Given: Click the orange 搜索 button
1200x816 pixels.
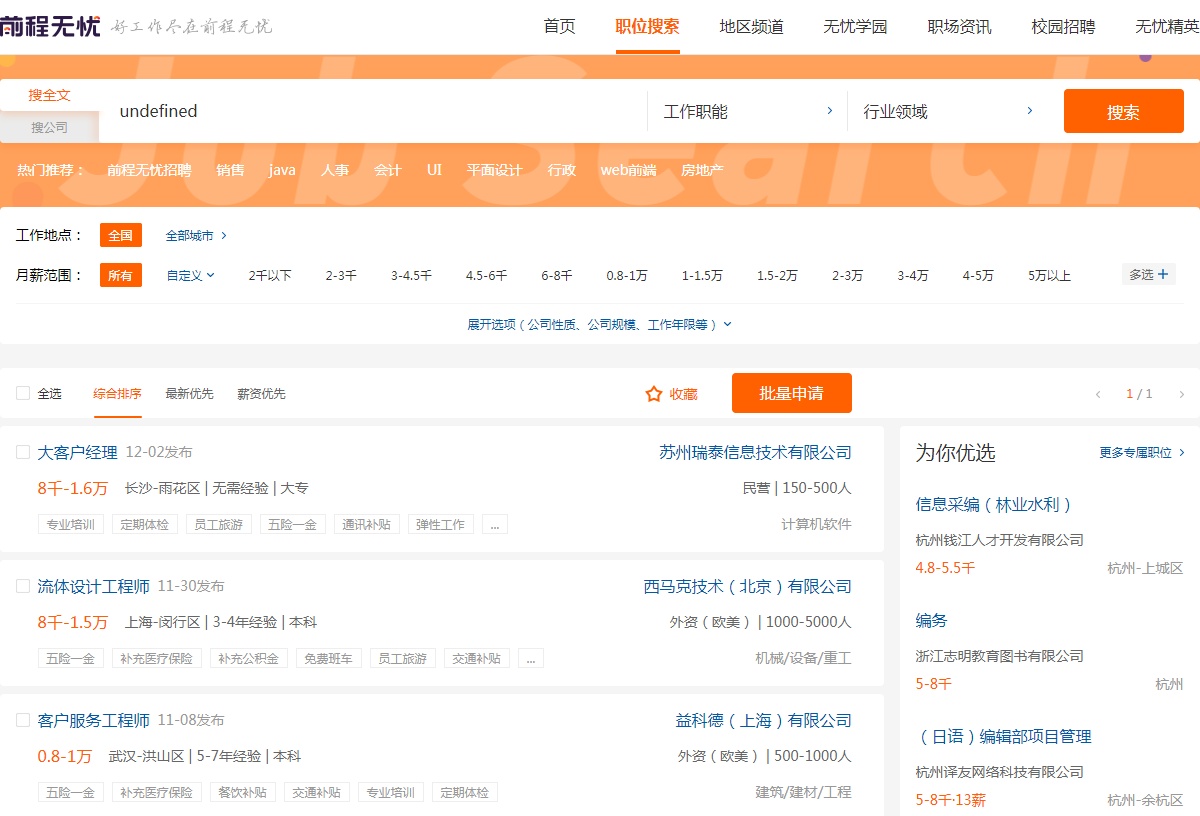Looking at the screenshot, I should click(x=1123, y=111).
